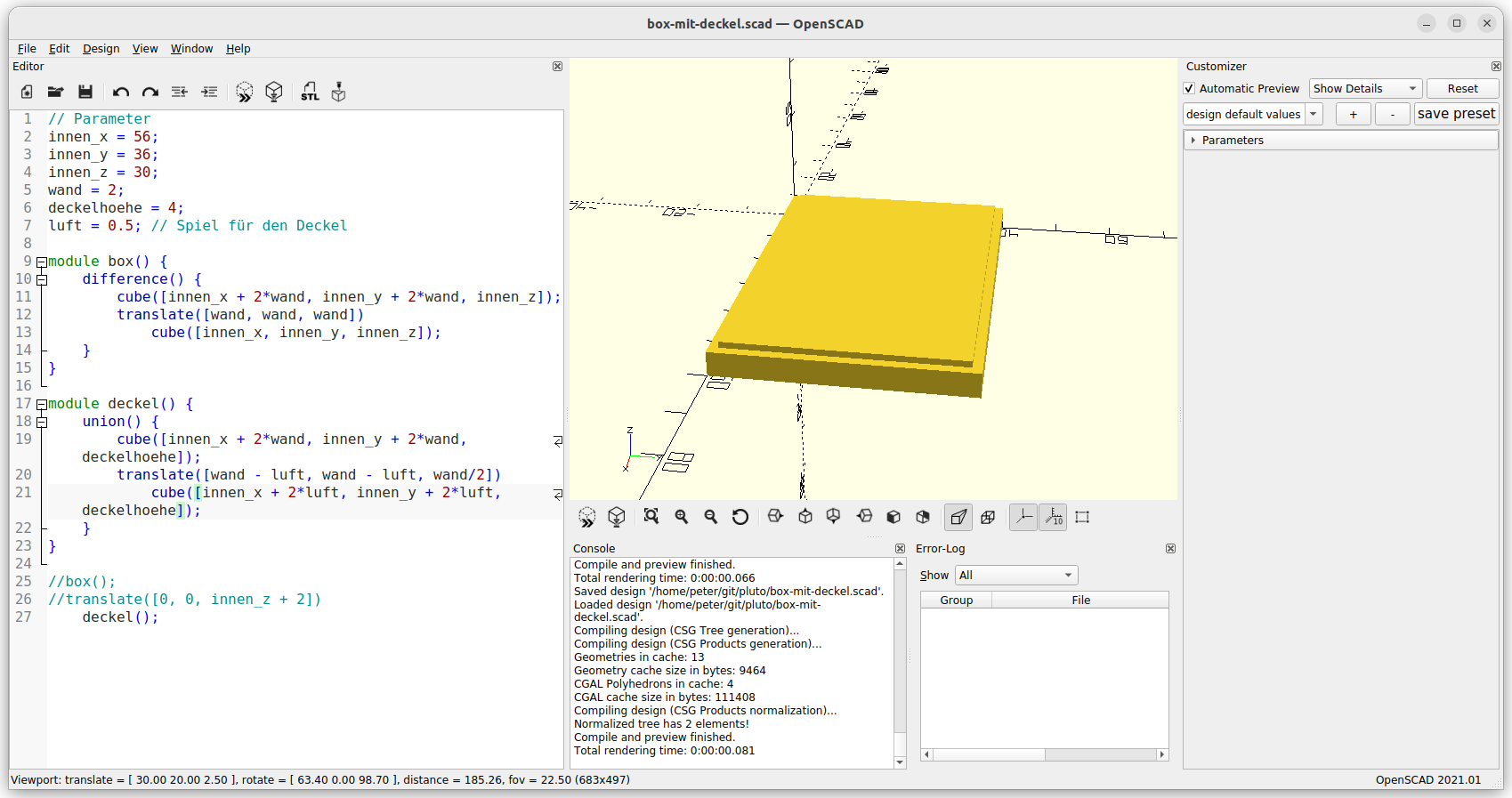The width and height of the screenshot is (1512, 798).
Task: Open the Window menu
Action: coord(191,49)
